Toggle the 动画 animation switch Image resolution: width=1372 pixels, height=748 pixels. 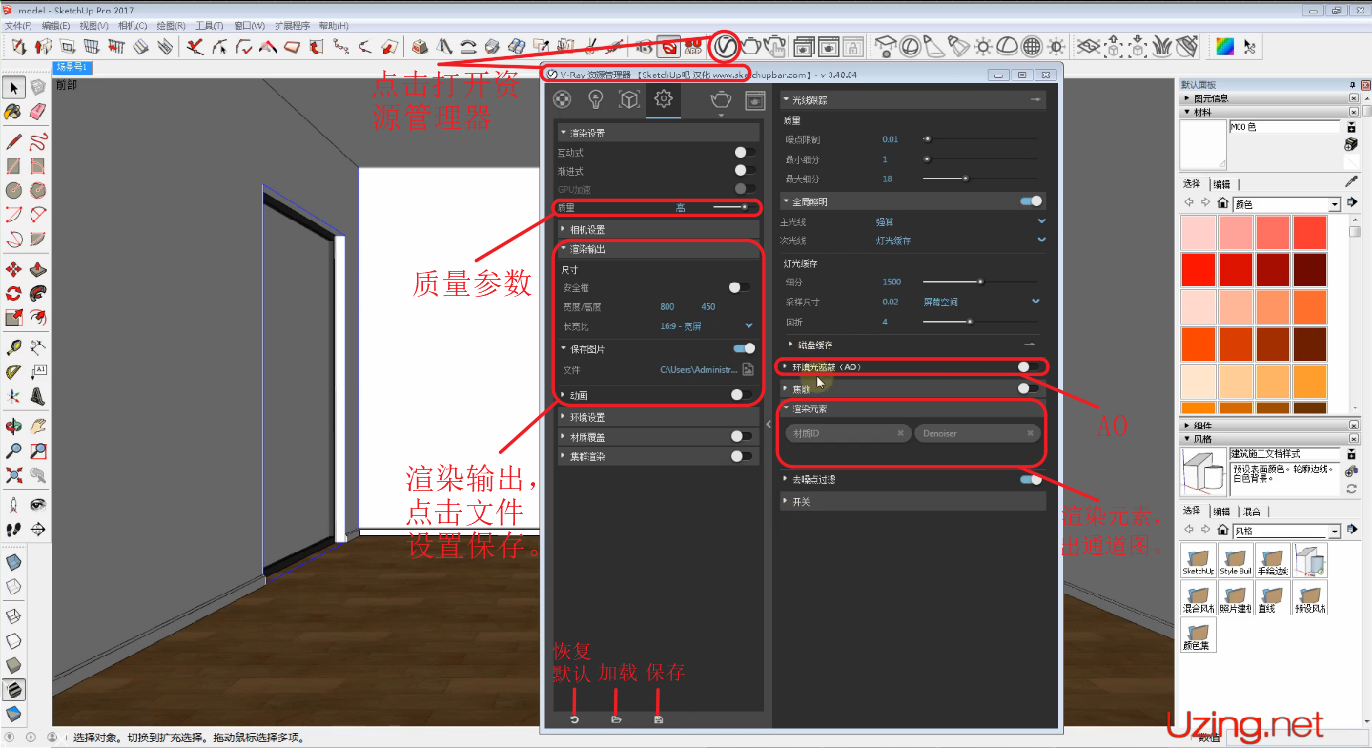tap(741, 395)
